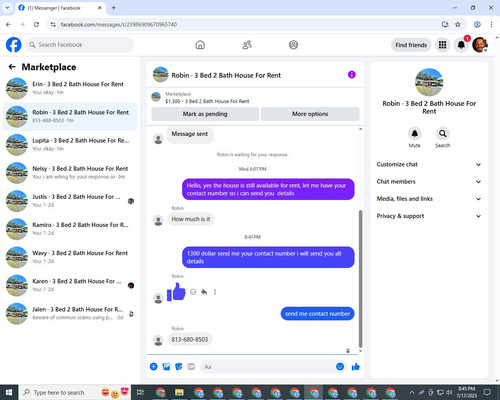Show hidden system tray icons
500x400 pixels.
coord(412,392)
